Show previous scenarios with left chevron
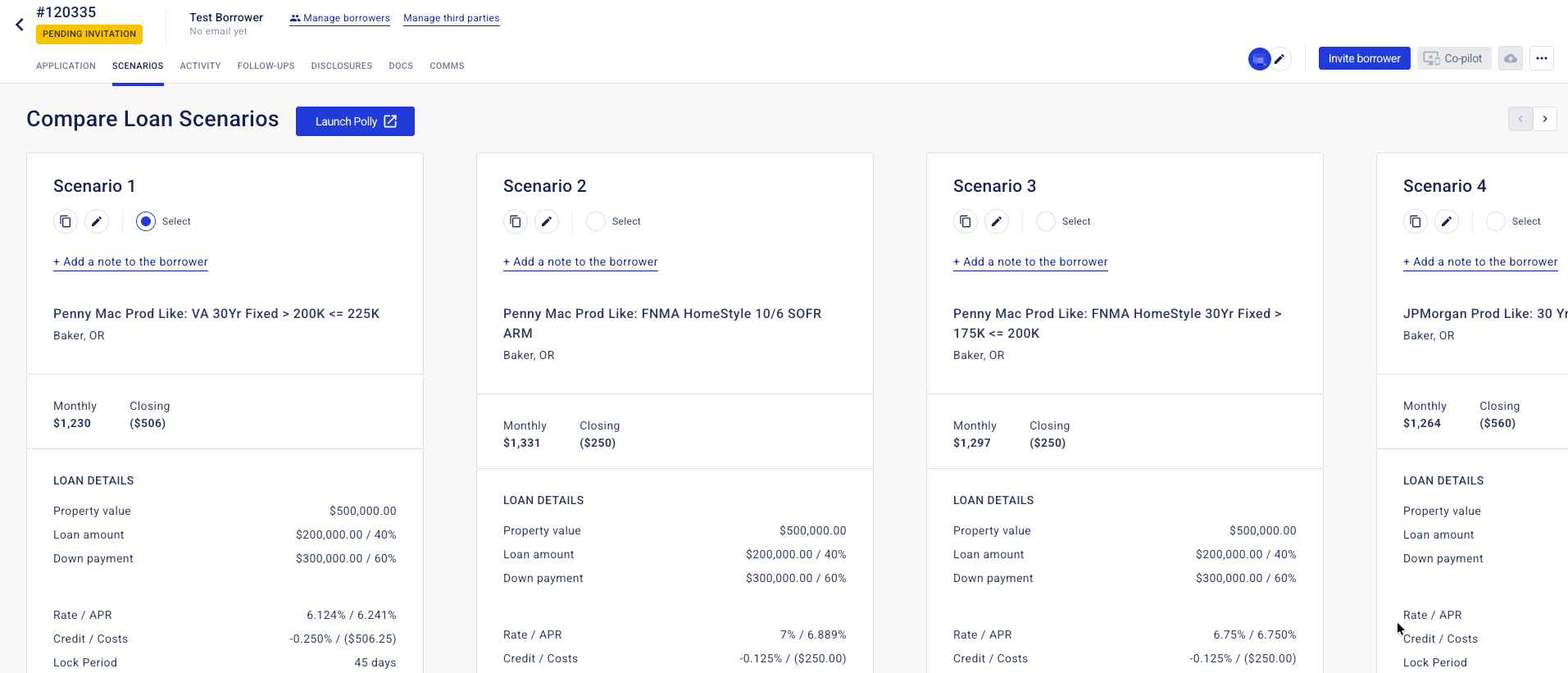 [1520, 119]
